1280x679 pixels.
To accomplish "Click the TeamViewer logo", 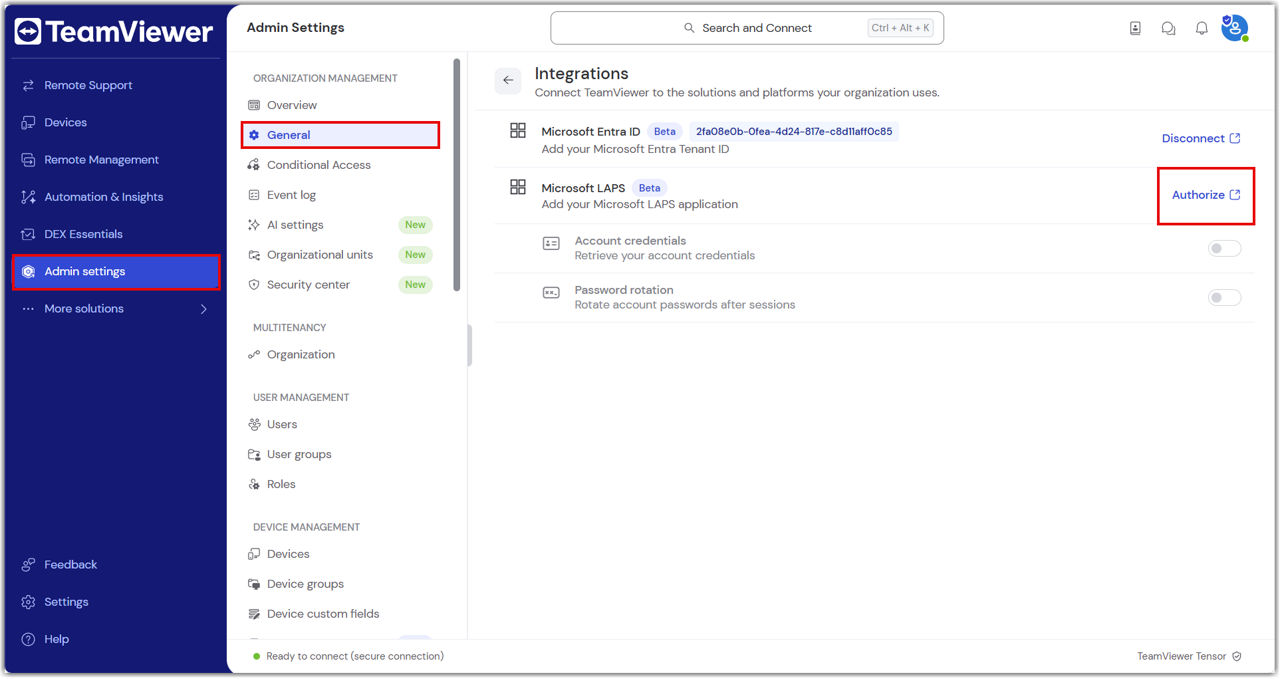I will pos(113,32).
